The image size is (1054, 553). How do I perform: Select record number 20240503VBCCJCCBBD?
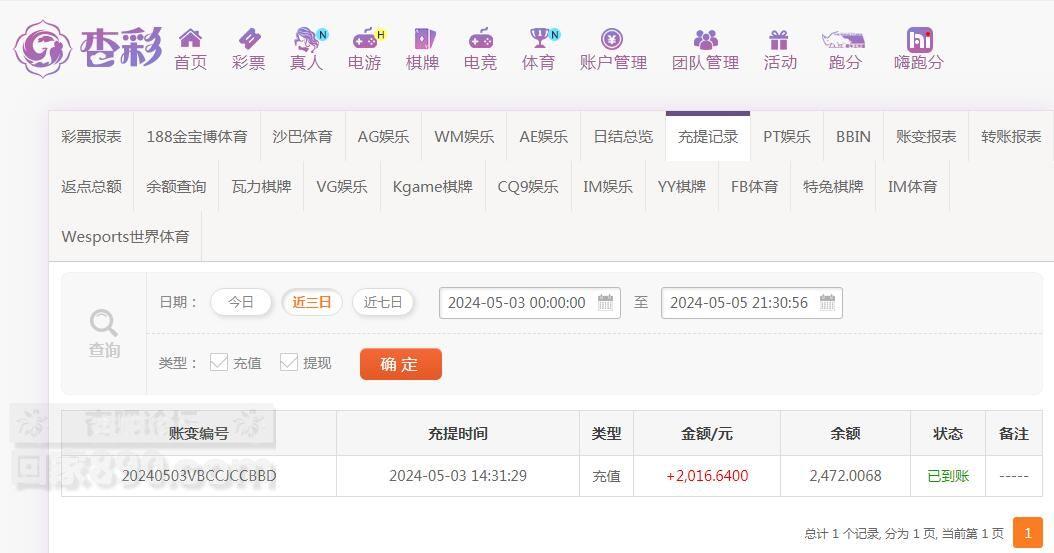click(x=199, y=476)
